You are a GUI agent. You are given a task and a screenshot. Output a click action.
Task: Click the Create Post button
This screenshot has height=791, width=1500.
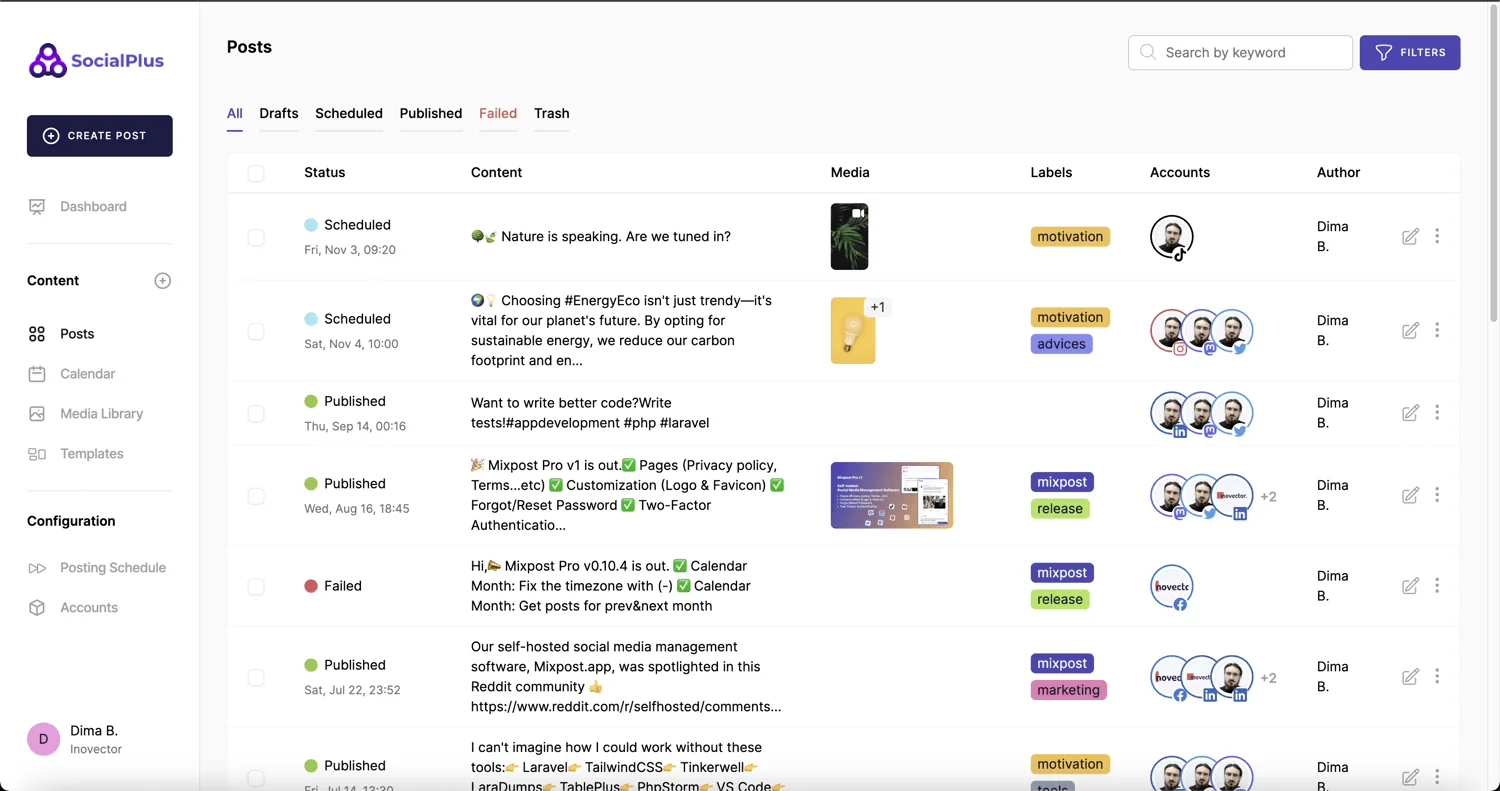(99, 135)
